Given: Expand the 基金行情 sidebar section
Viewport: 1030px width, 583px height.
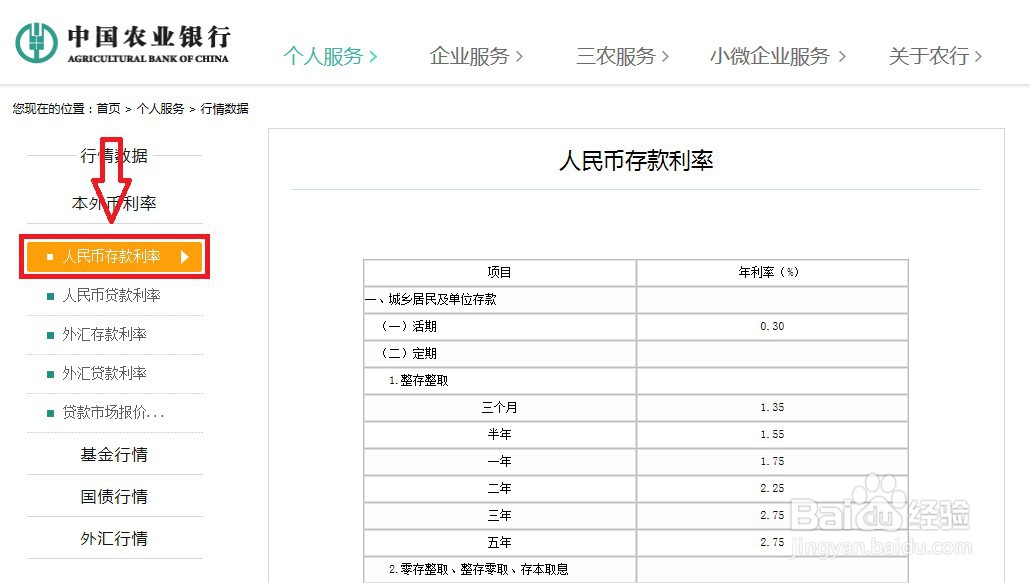Looking at the screenshot, I should coord(114,454).
